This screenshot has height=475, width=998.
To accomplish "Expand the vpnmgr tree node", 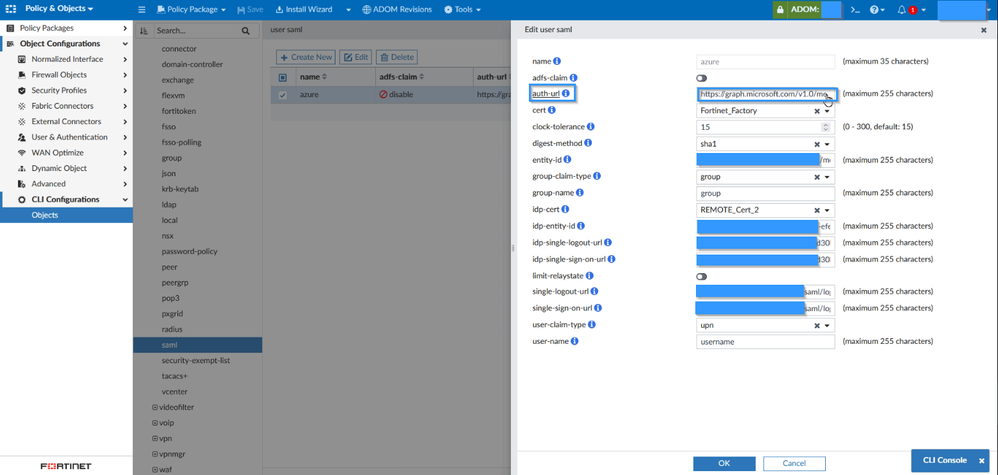I will (154, 454).
